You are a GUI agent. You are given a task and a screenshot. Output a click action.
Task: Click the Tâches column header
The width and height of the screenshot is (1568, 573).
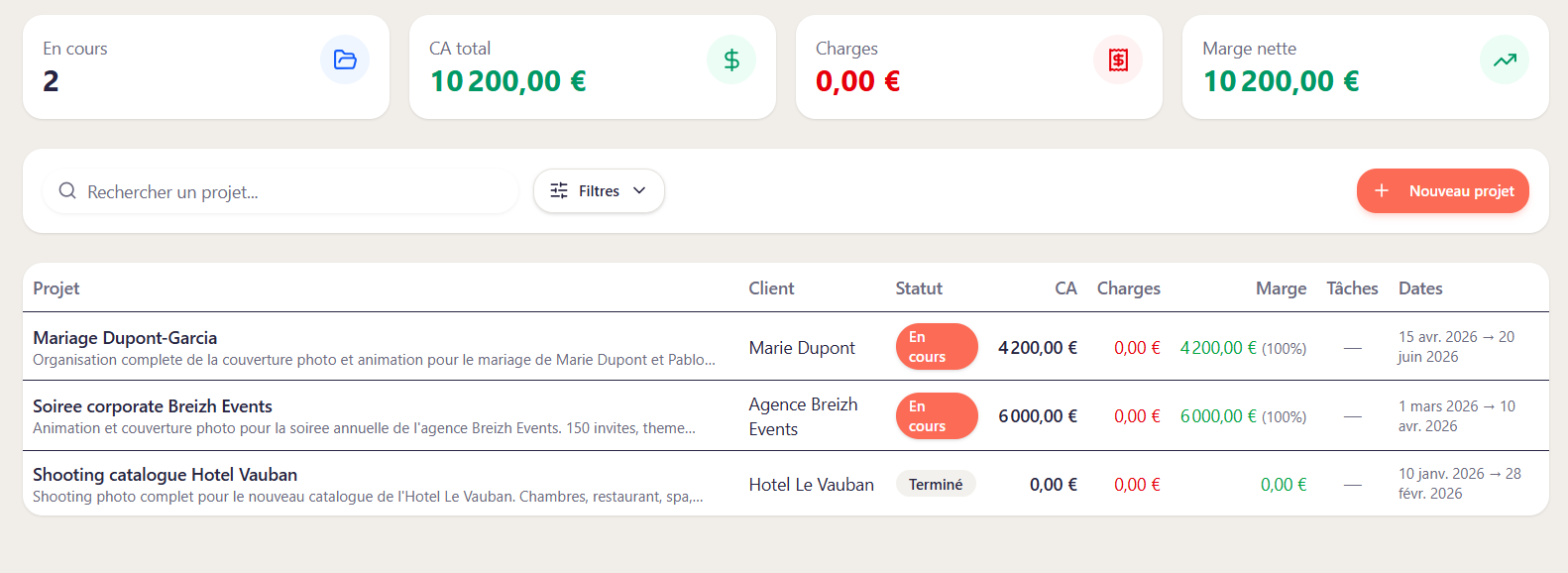[1352, 287]
